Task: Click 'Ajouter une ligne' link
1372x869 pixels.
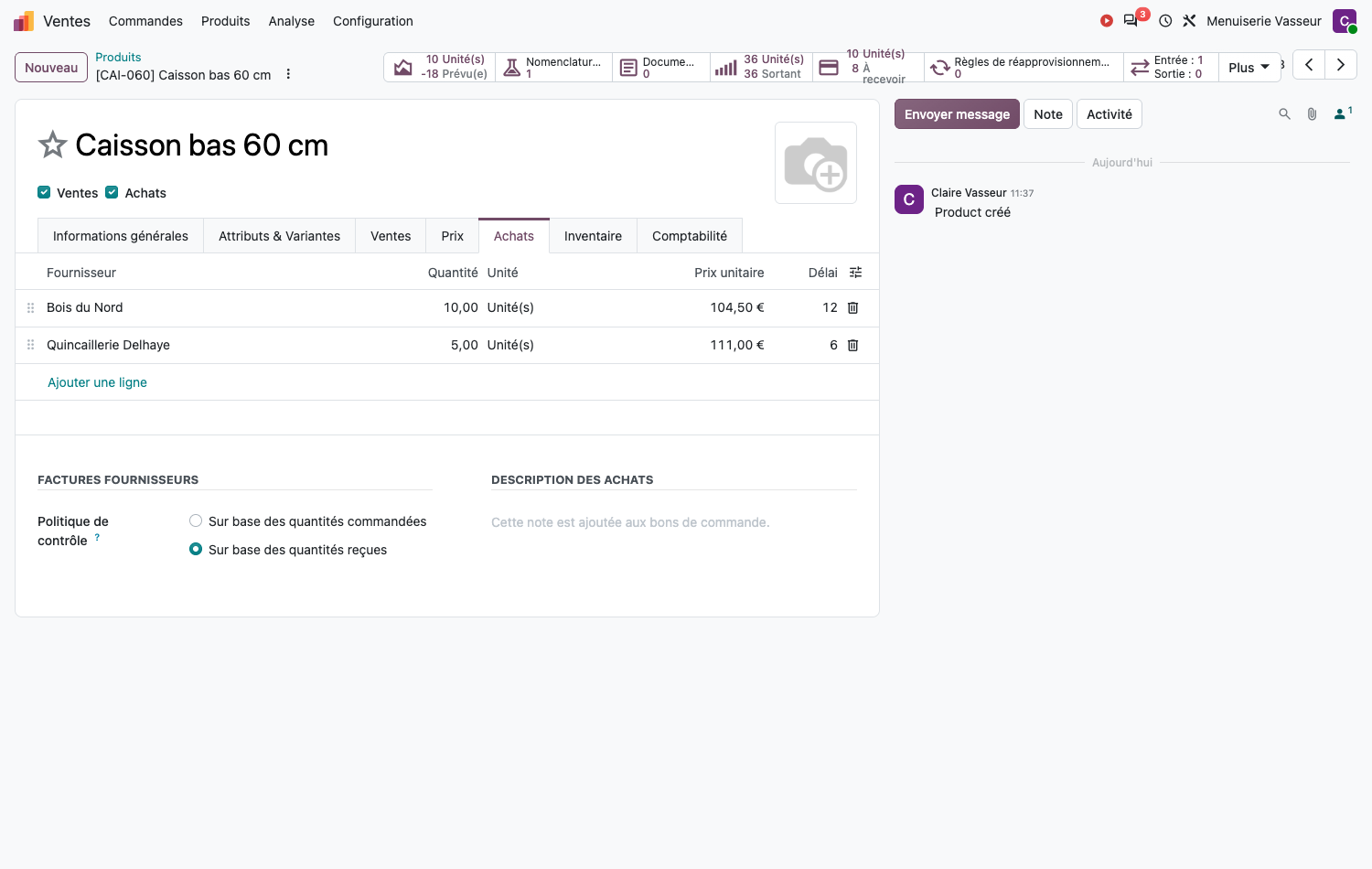Action: pyautogui.click(x=97, y=382)
